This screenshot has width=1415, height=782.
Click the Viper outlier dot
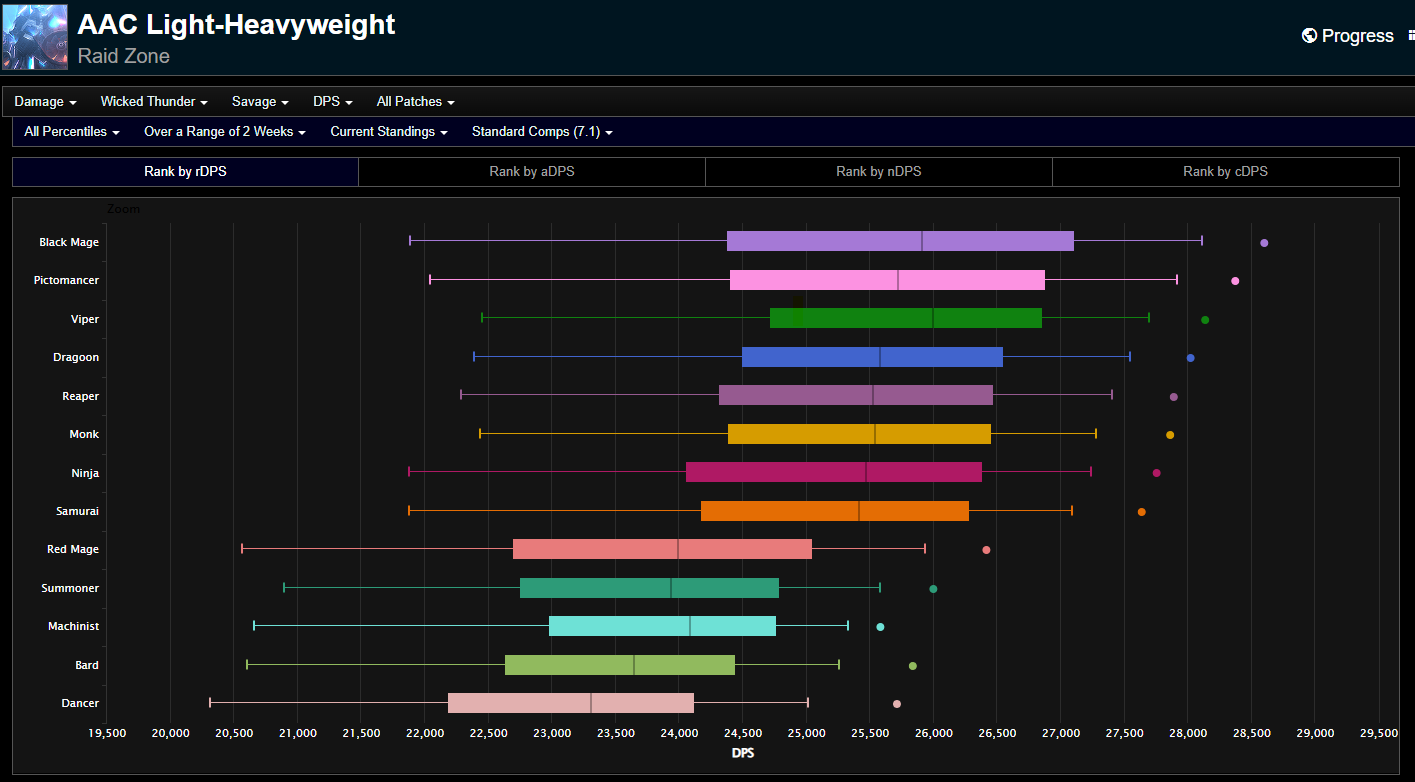tap(1205, 320)
